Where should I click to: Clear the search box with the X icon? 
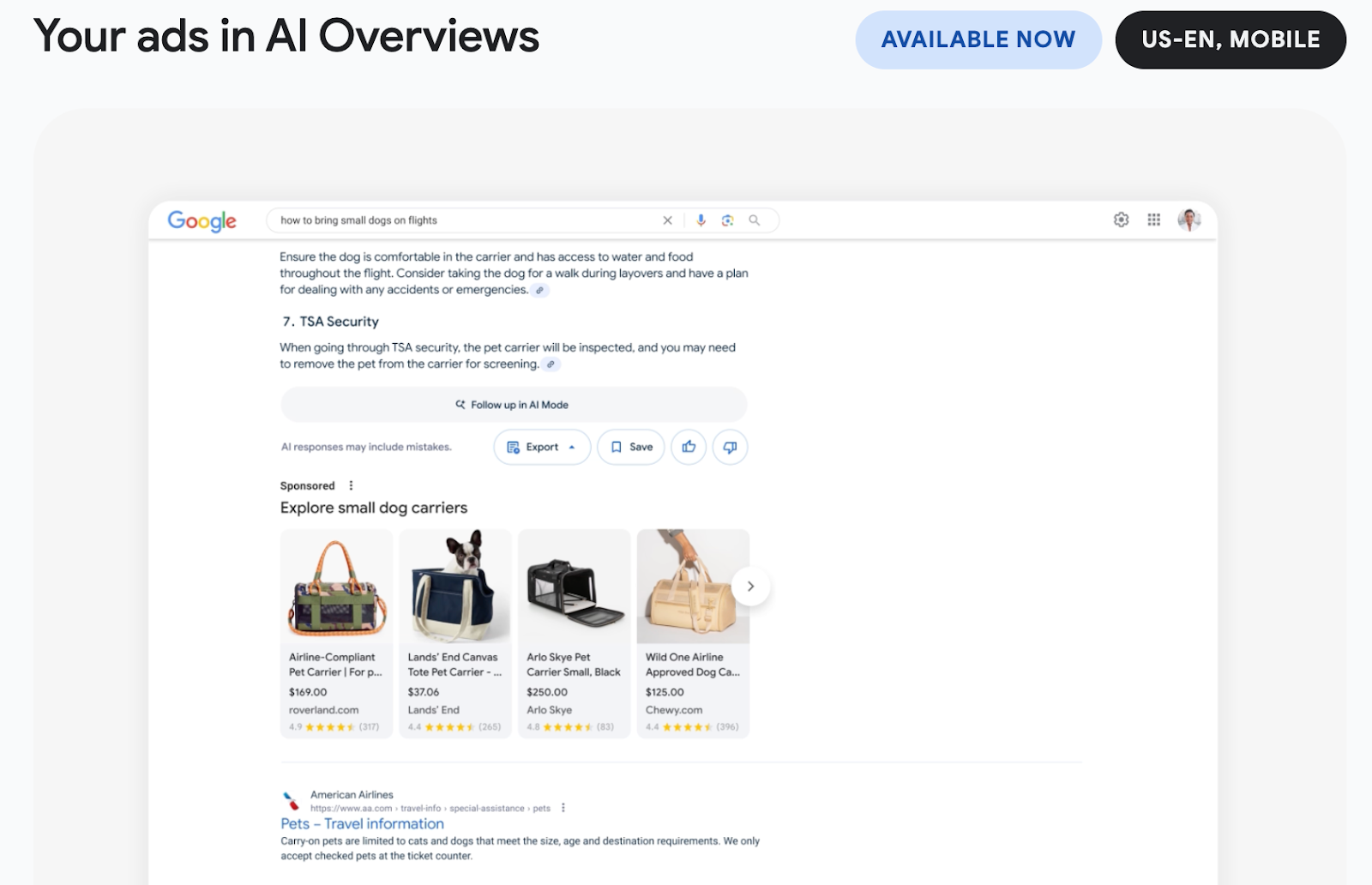point(667,220)
